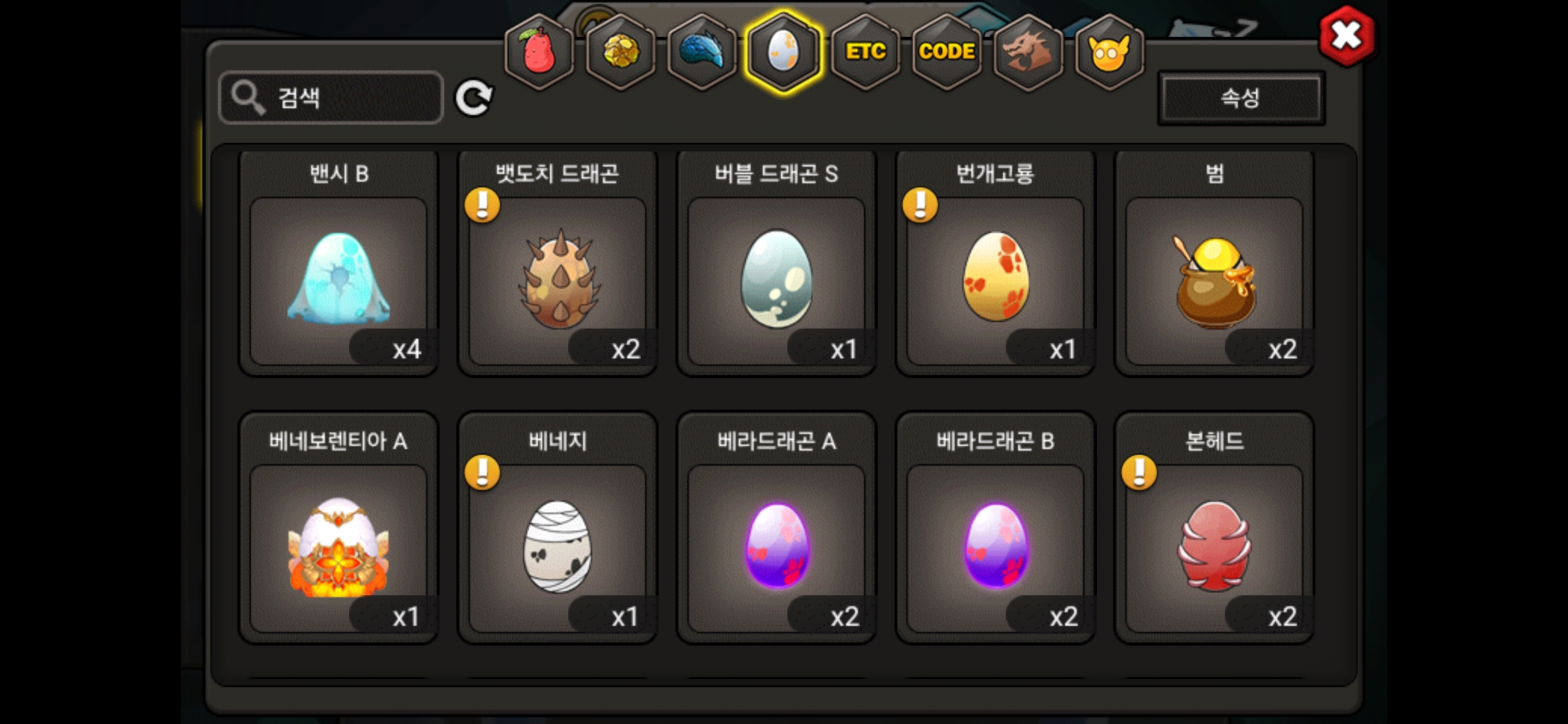This screenshot has height=724, width=1568.
Task: Close the inventory with the red X
Action: [x=1346, y=36]
